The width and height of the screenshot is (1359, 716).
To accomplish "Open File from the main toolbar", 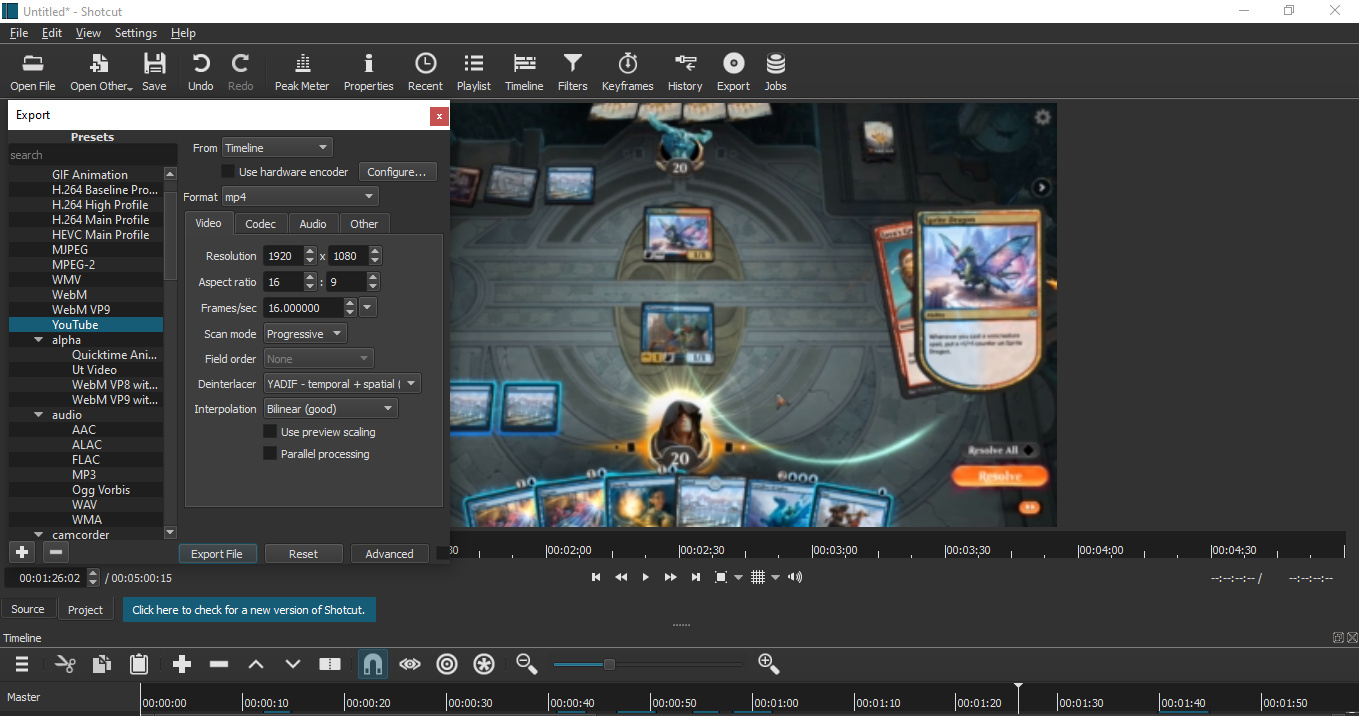I will (33, 72).
